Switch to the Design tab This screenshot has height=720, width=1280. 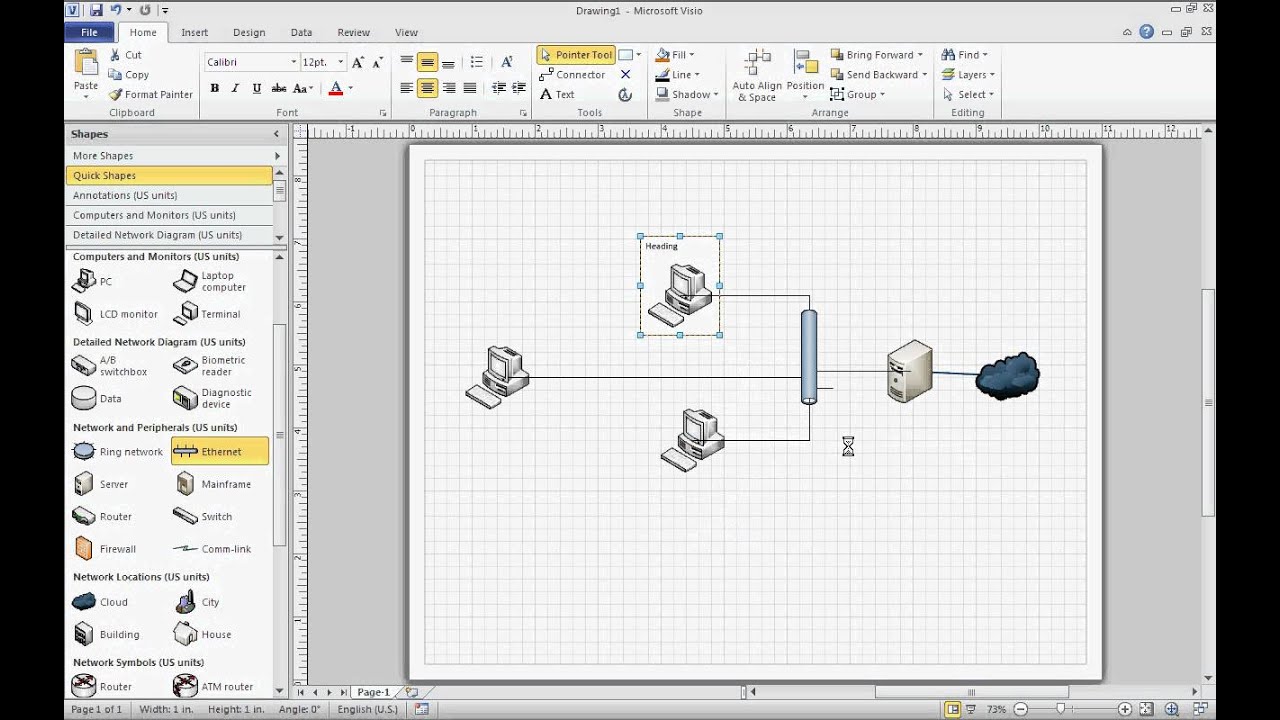pyautogui.click(x=249, y=32)
